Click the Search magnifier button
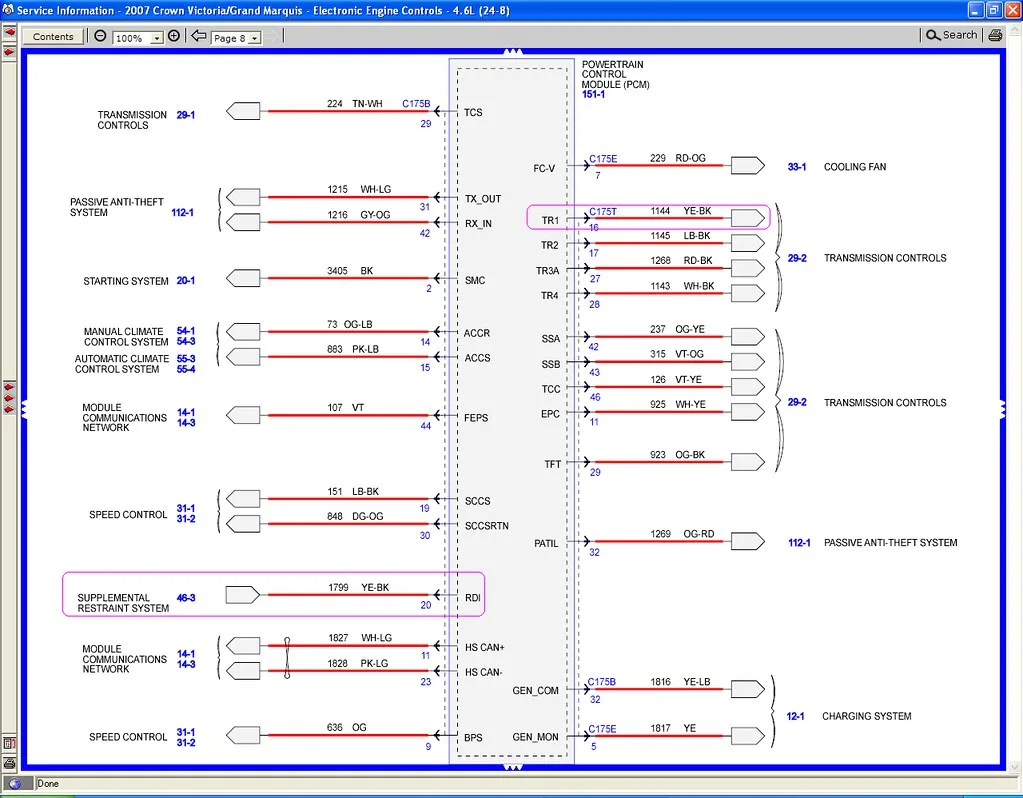This screenshot has height=798, width=1023. click(952, 35)
